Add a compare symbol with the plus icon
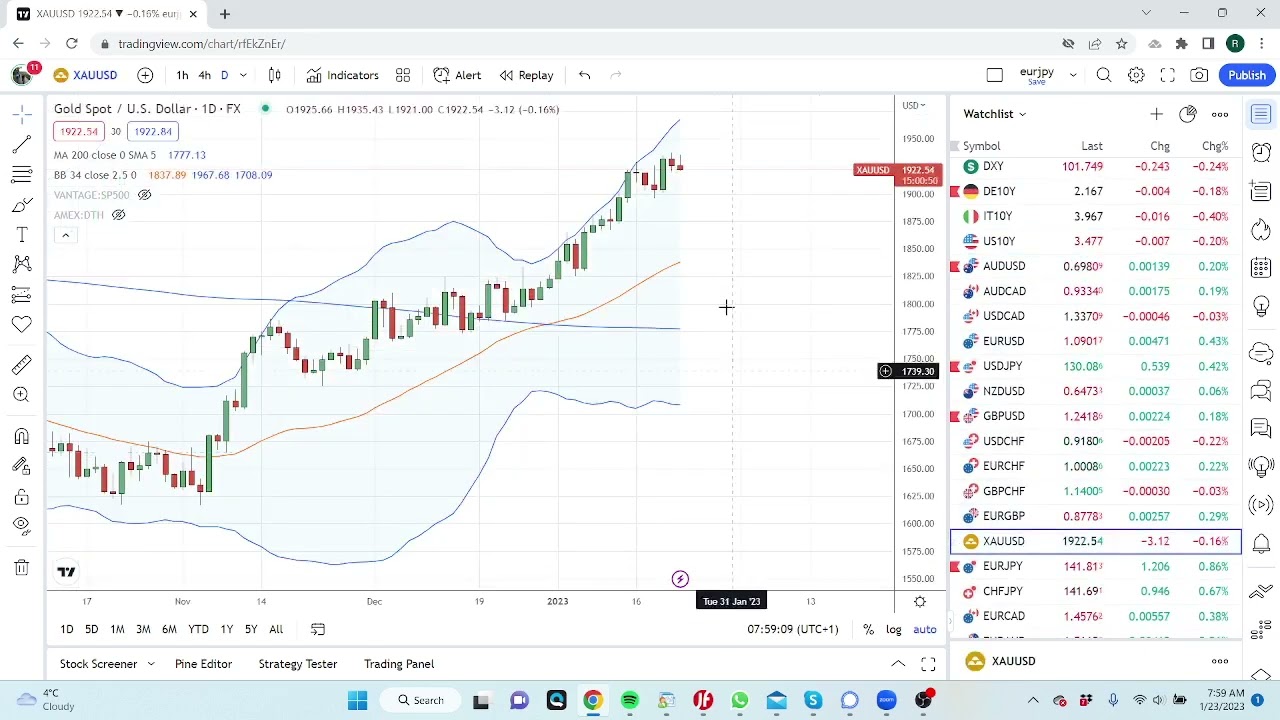Image resolution: width=1280 pixels, height=720 pixels. point(145,75)
